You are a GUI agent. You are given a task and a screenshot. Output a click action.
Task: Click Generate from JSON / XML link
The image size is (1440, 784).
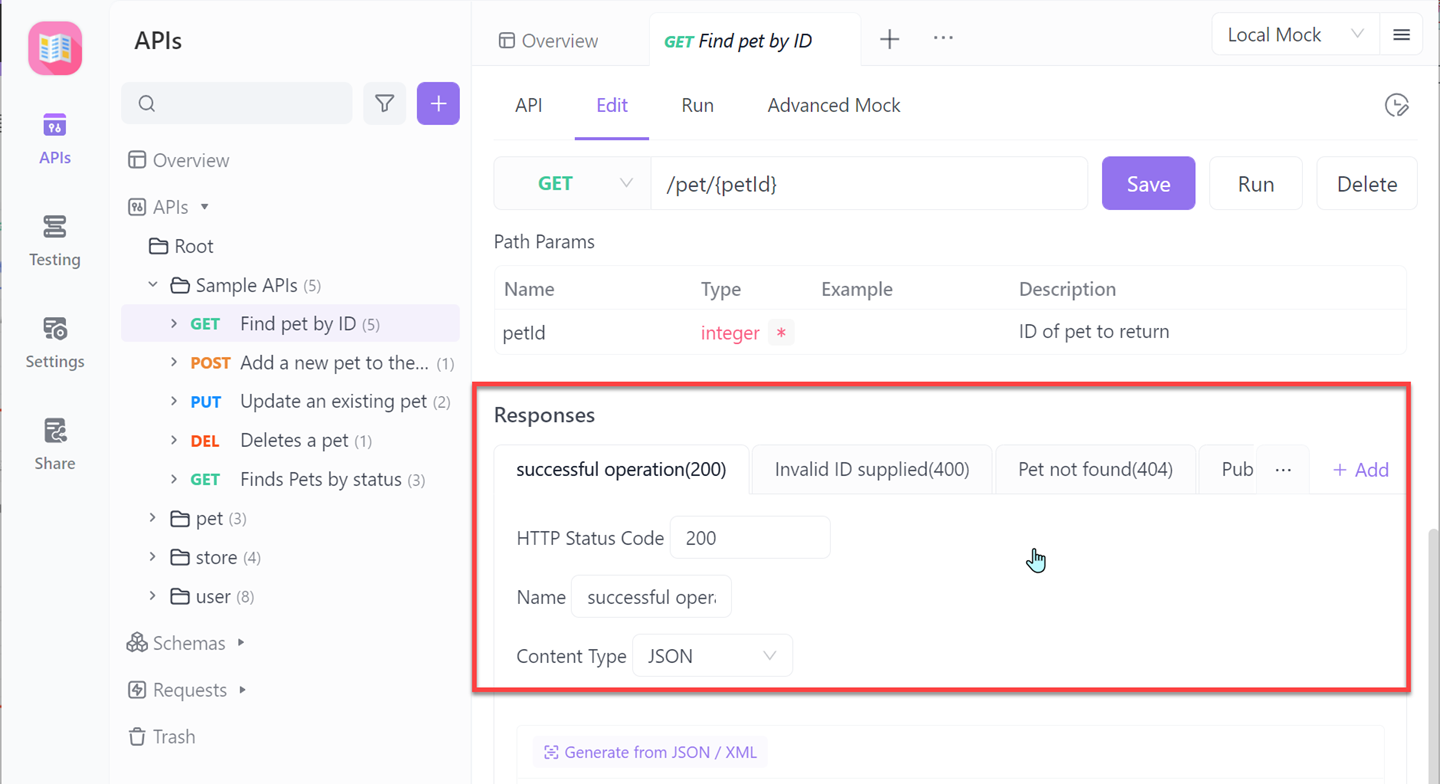[650, 752]
